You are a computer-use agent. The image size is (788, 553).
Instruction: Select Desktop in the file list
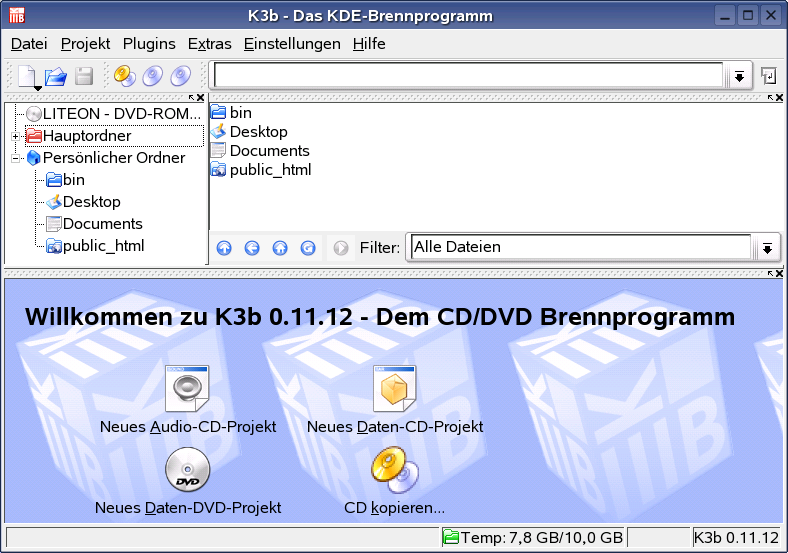coord(249,132)
